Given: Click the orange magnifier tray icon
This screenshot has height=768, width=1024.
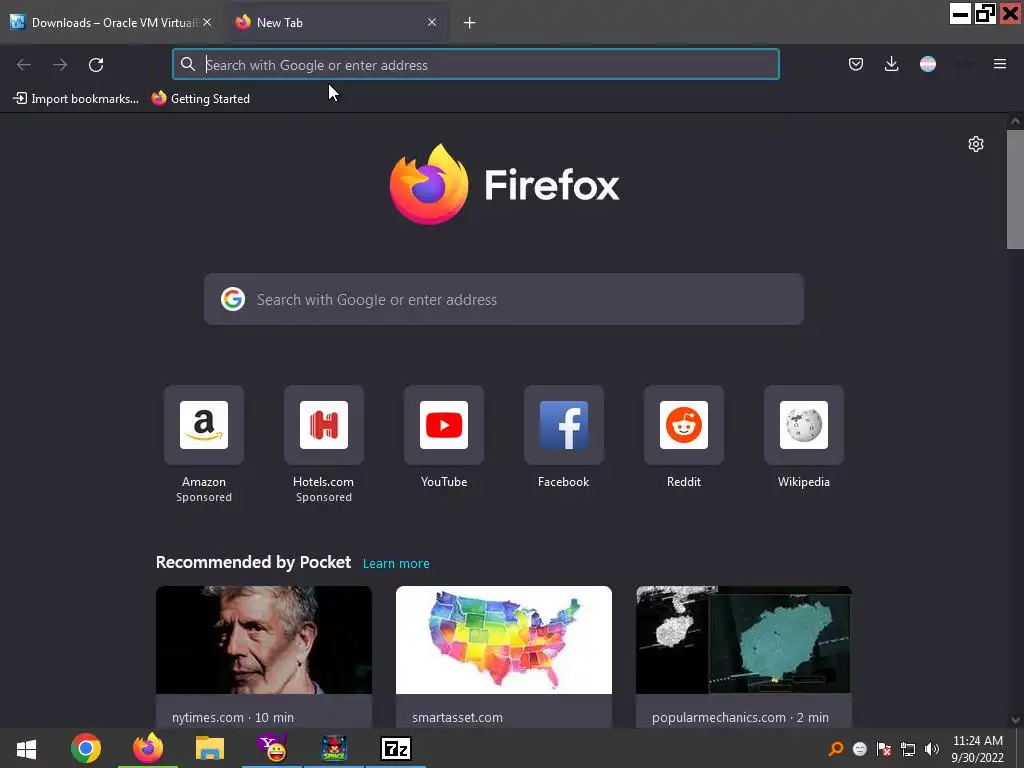Looking at the screenshot, I should pyautogui.click(x=836, y=749).
